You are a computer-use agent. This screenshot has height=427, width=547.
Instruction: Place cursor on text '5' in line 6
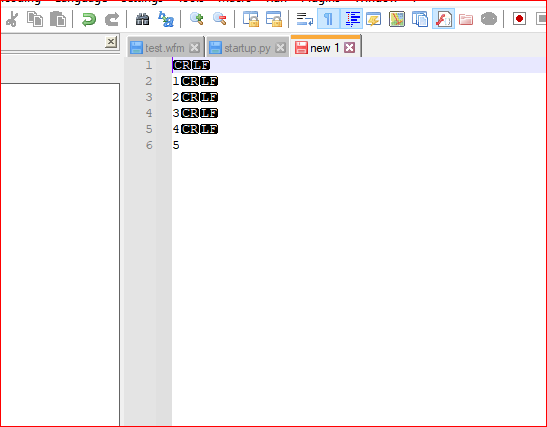[176, 145]
